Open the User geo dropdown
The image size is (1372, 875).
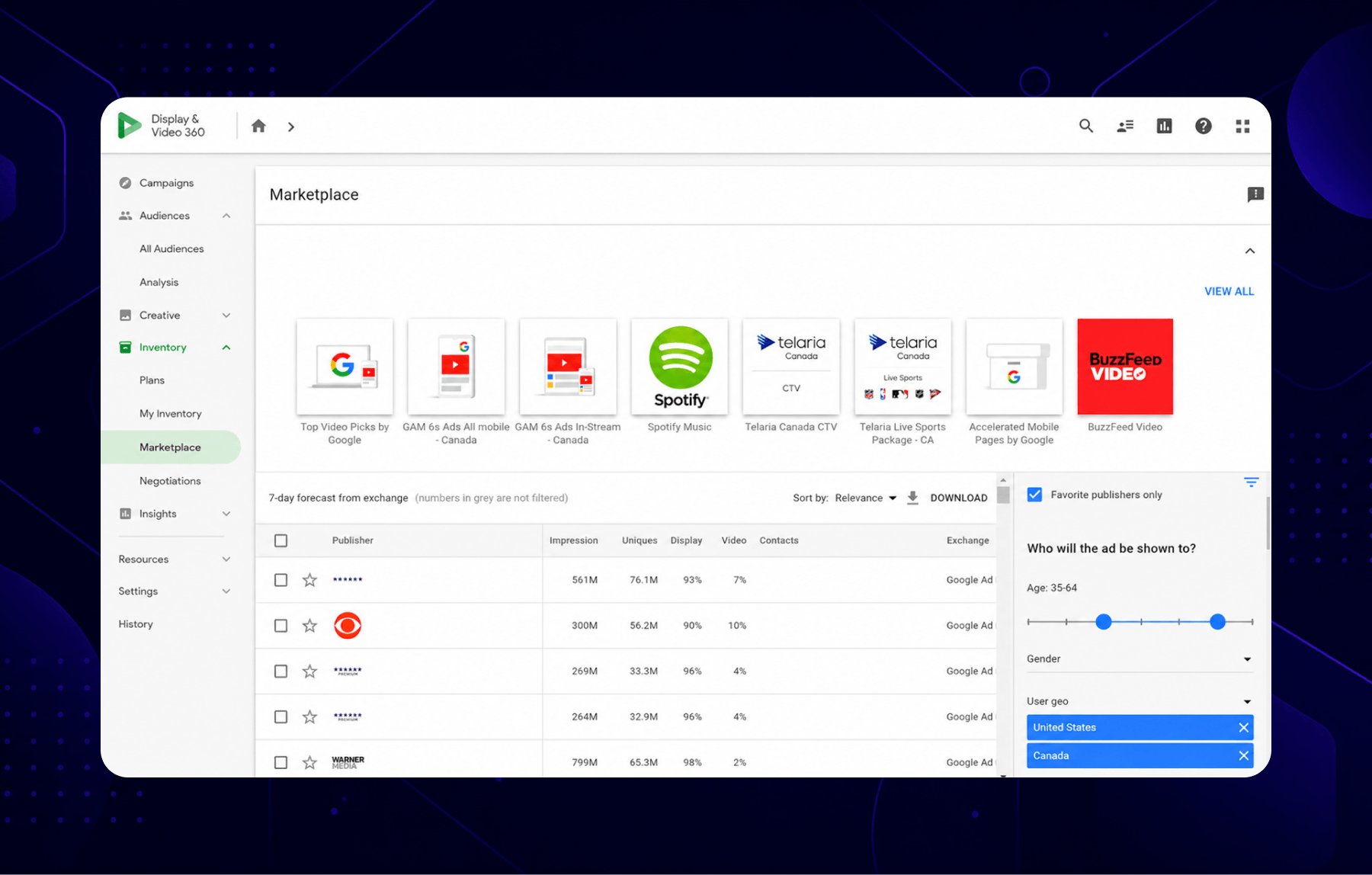click(1140, 701)
